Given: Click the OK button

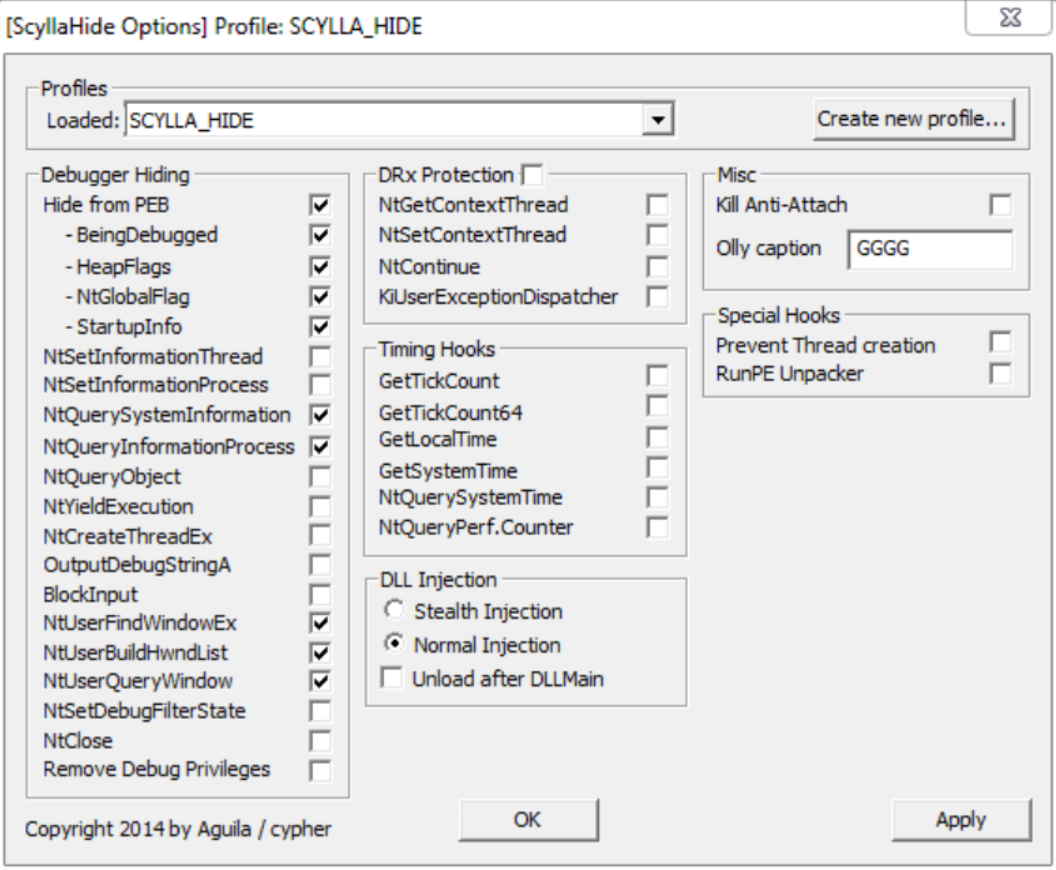Looking at the screenshot, I should pyautogui.click(x=529, y=819).
